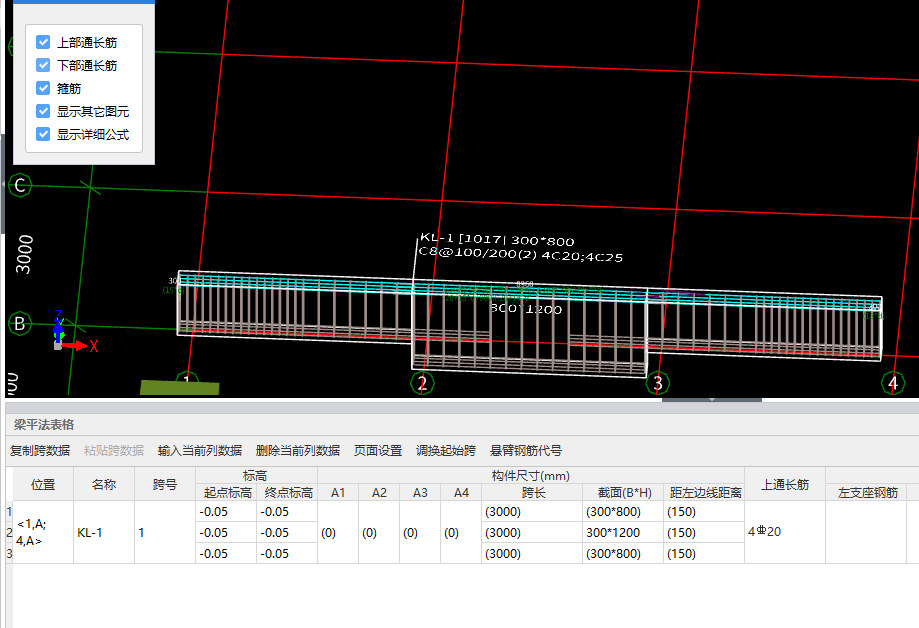This screenshot has width=919, height=628.
Task: Toggle the 箍筋 checkbox
Action: (43, 88)
